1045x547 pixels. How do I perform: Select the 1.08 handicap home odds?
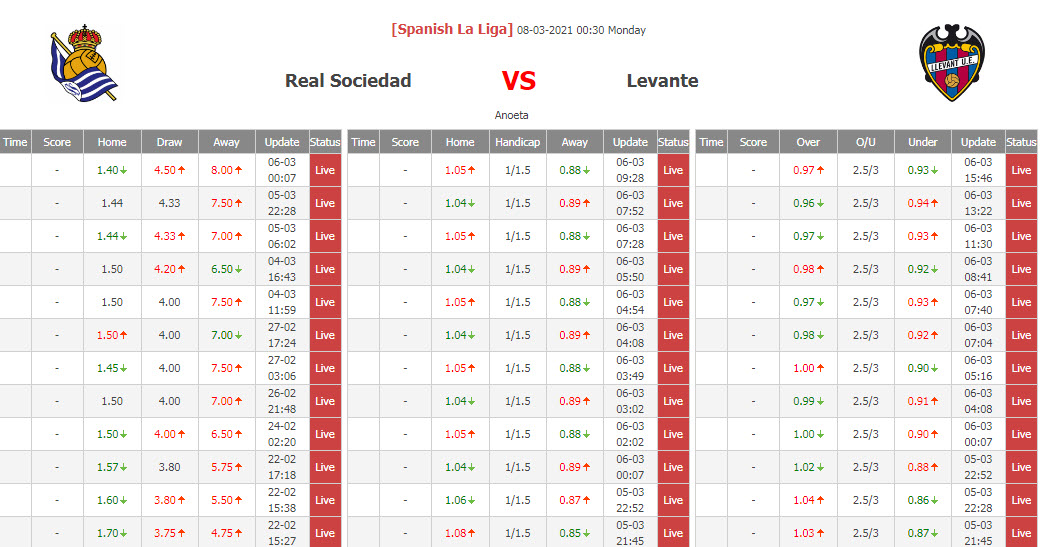[x=459, y=533]
